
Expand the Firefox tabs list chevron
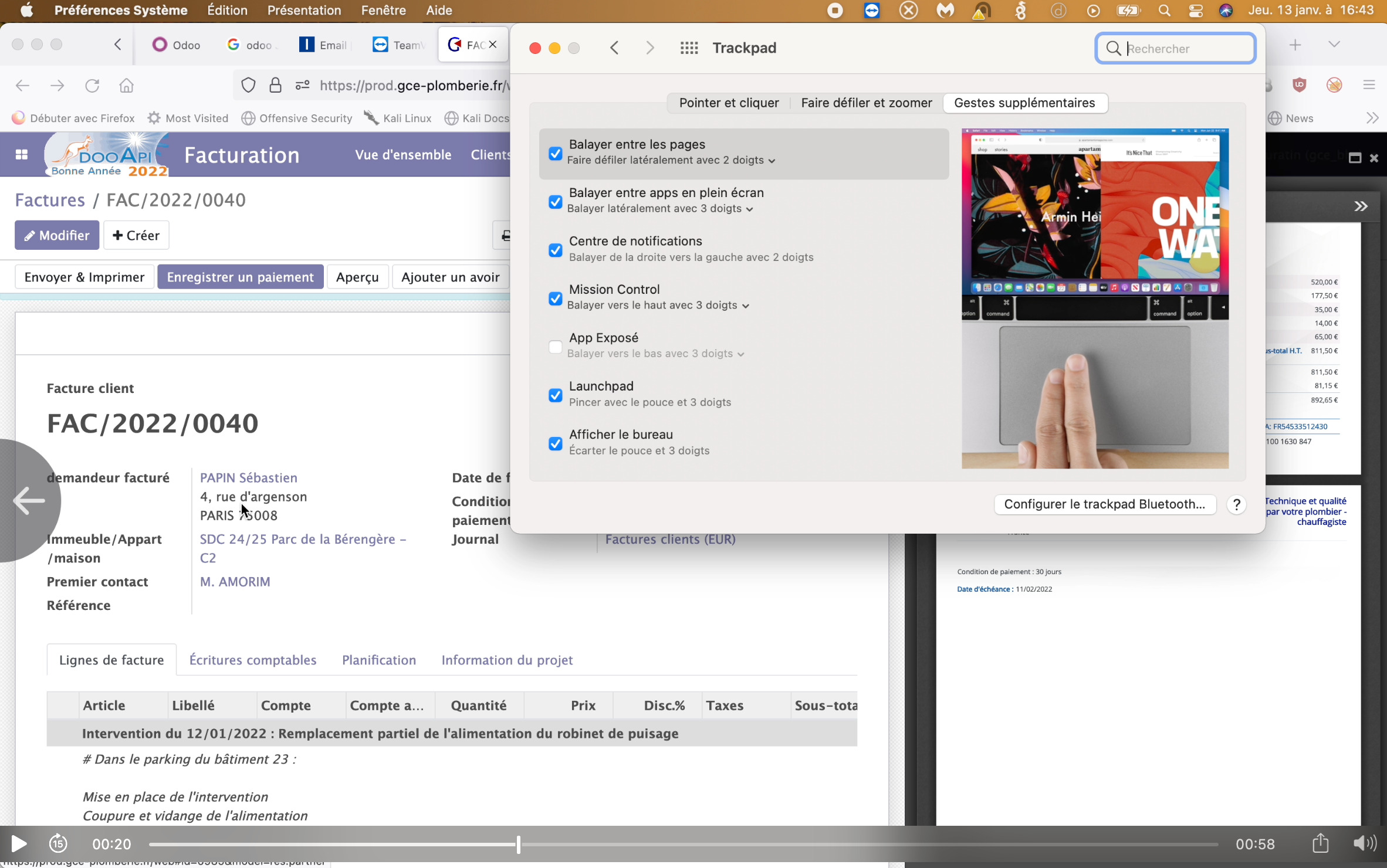coord(1334,45)
